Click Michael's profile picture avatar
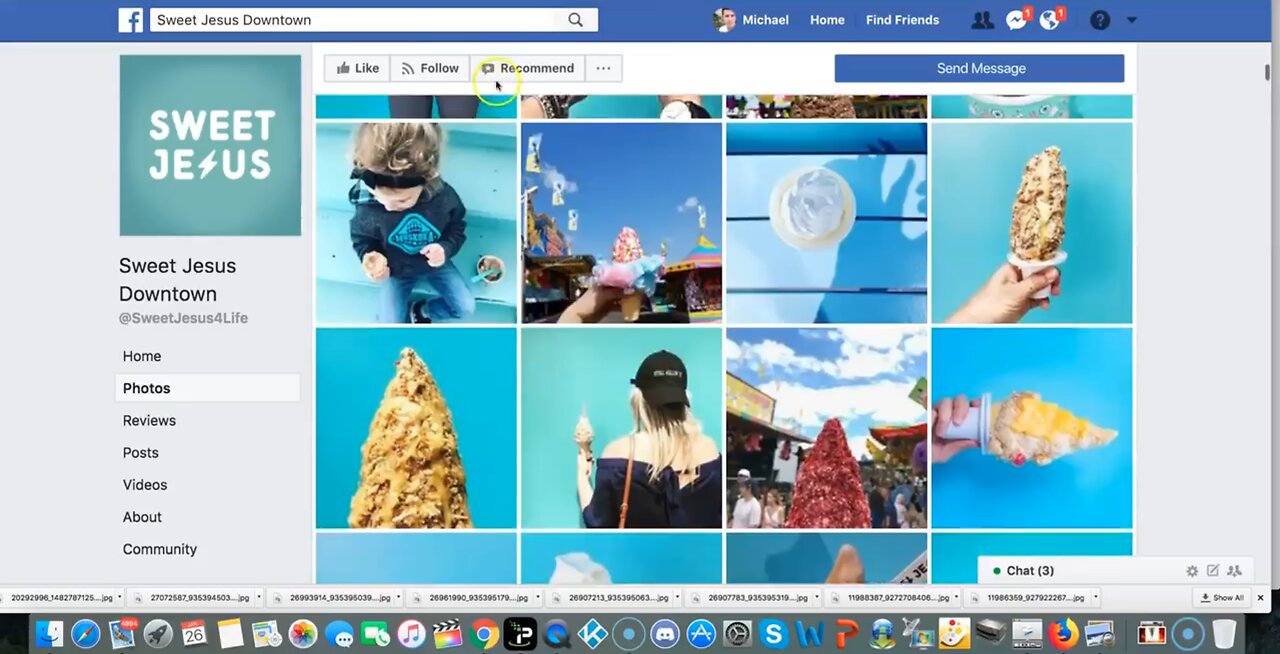1280x654 pixels. click(725, 20)
